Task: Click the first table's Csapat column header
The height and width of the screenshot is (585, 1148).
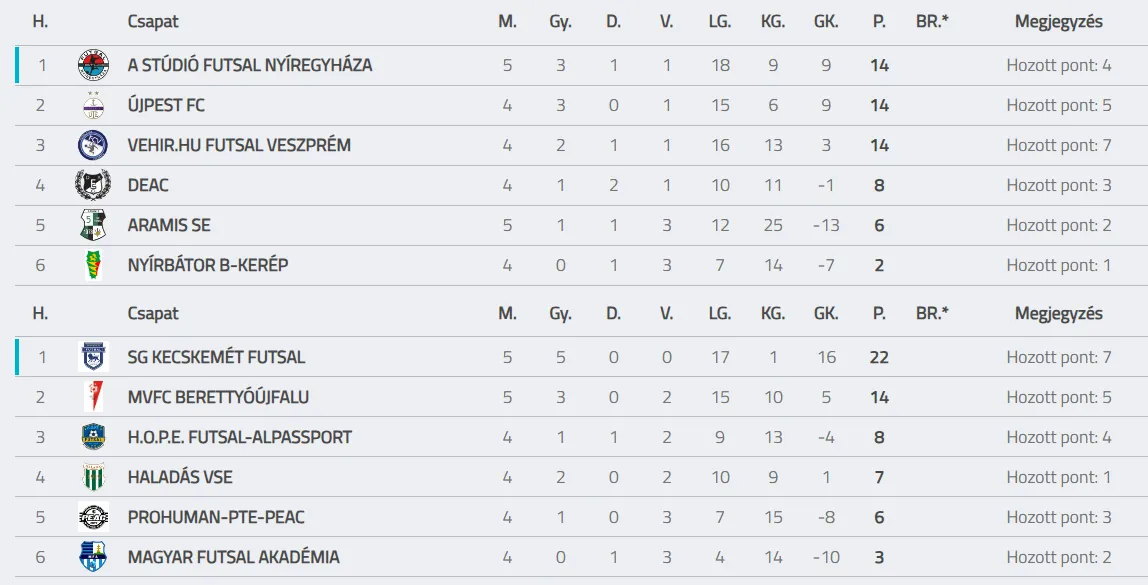Action: click(x=153, y=22)
